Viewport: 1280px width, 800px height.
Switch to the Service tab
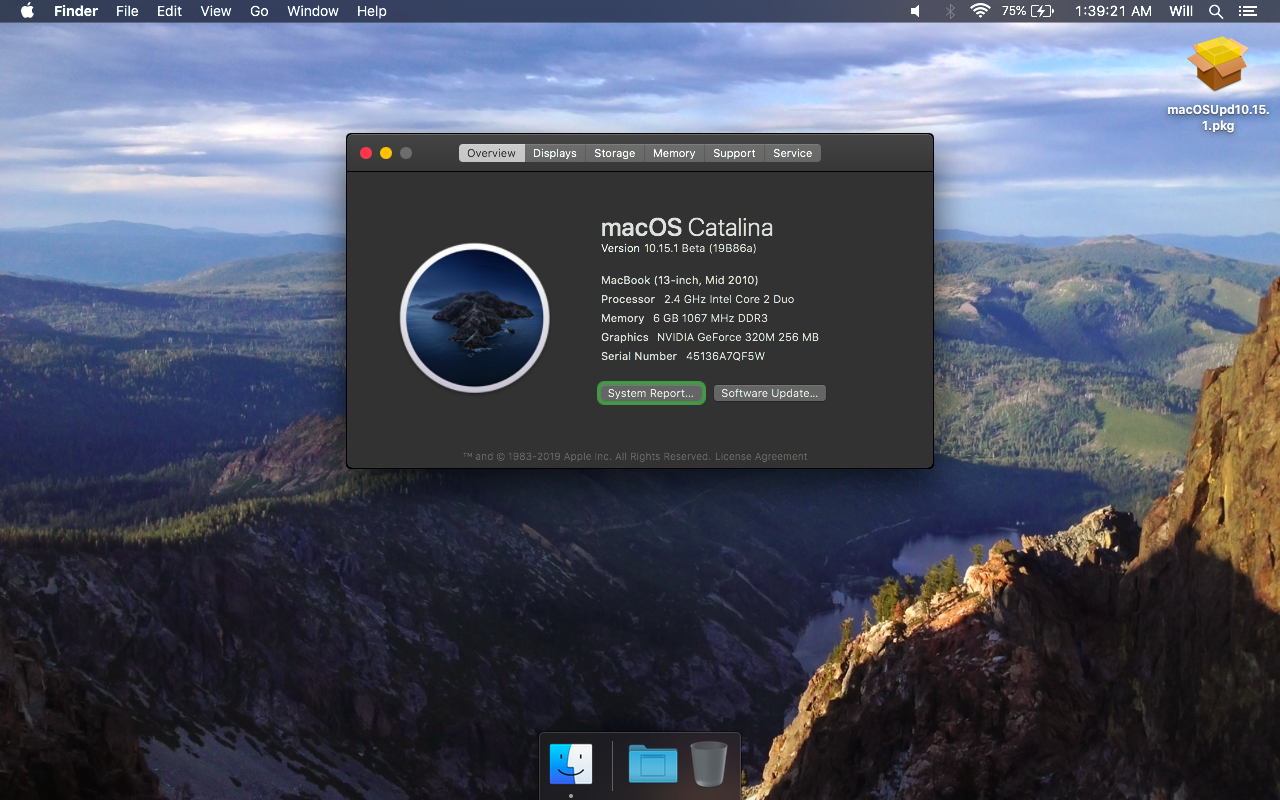793,153
